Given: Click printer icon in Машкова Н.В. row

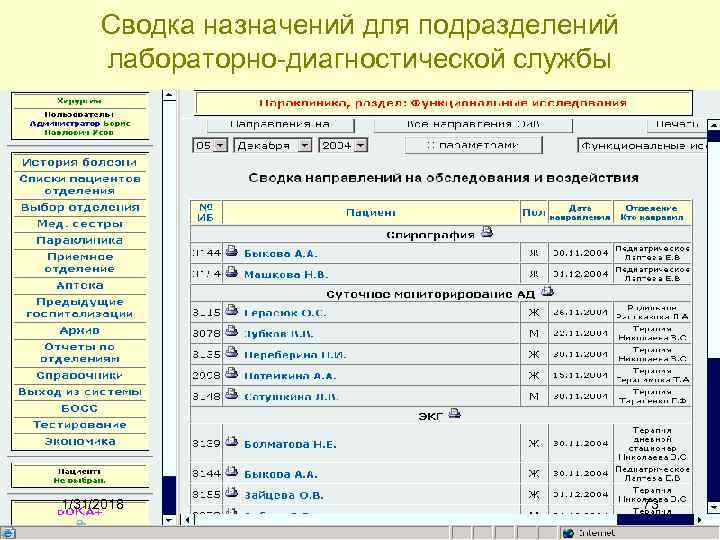Looking at the screenshot, I should pyautogui.click(x=232, y=273).
